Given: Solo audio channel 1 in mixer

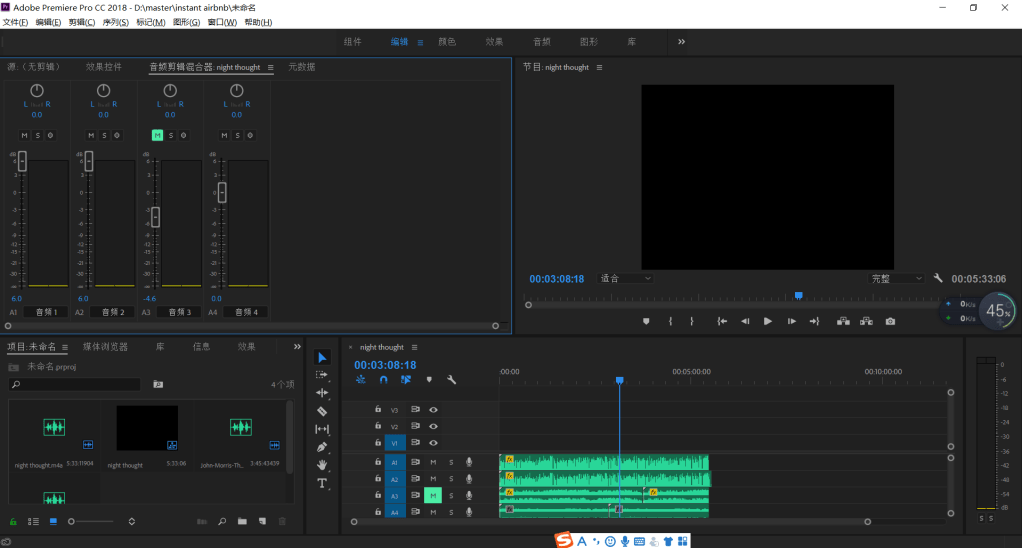Looking at the screenshot, I should 38,135.
